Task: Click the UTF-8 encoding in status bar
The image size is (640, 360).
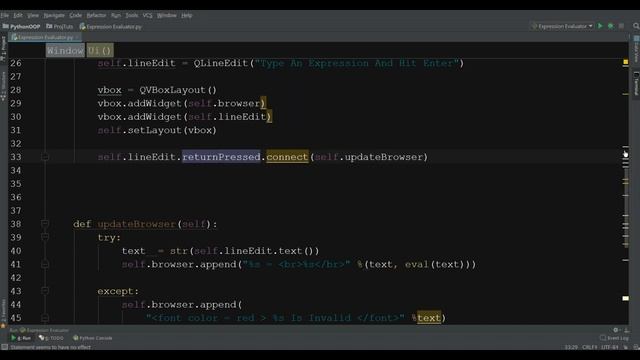Action: (610, 347)
